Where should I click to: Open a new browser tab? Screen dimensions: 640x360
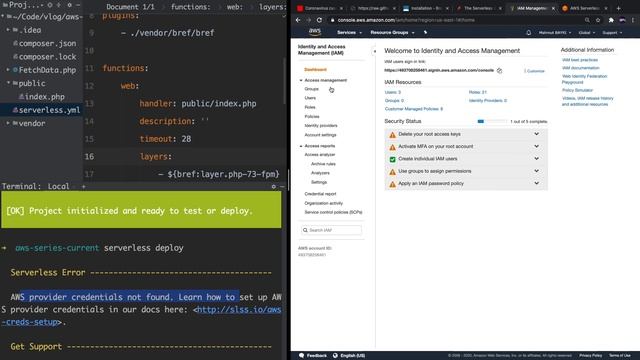[x=618, y=8]
